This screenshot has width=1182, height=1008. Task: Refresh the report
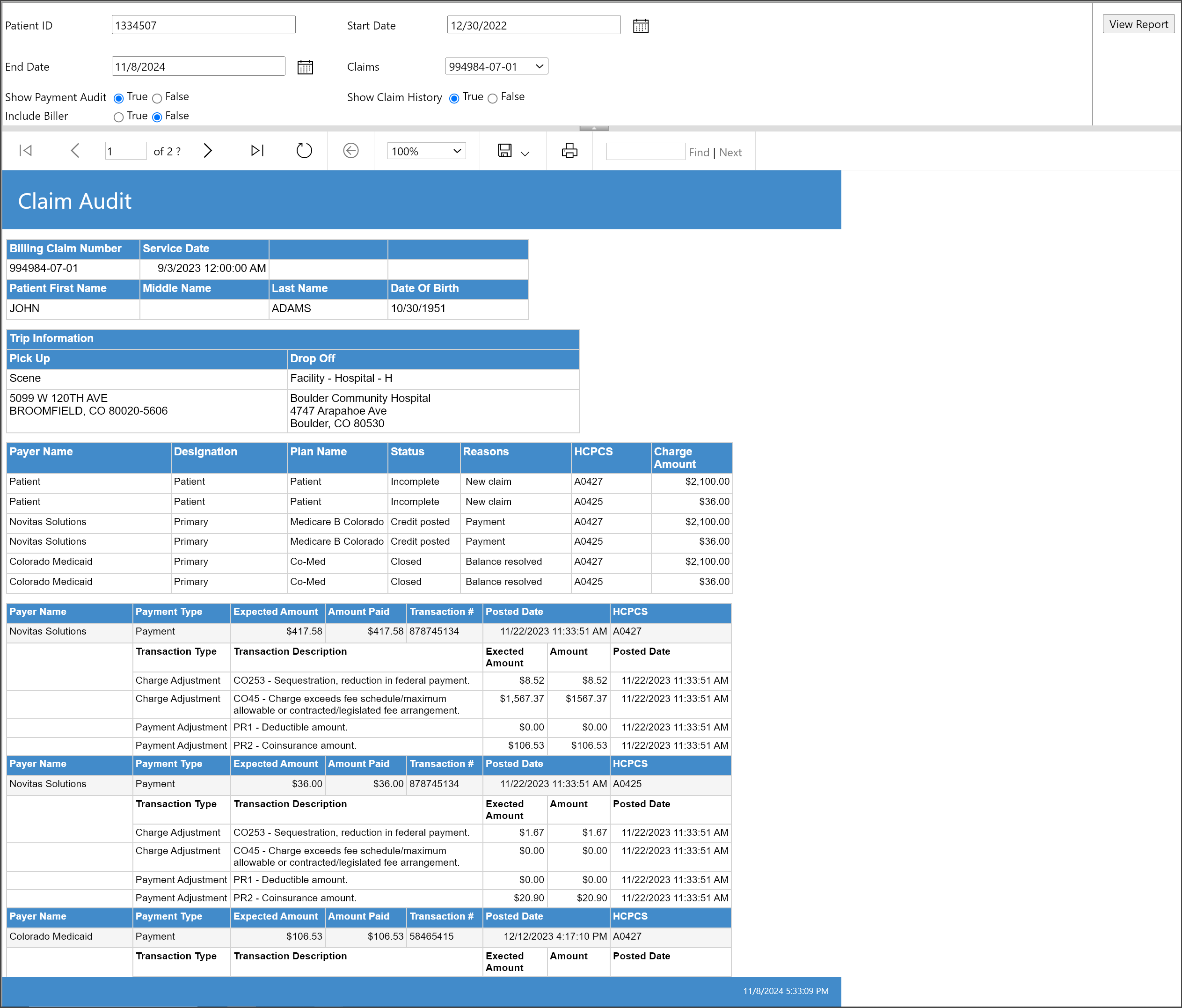click(304, 151)
